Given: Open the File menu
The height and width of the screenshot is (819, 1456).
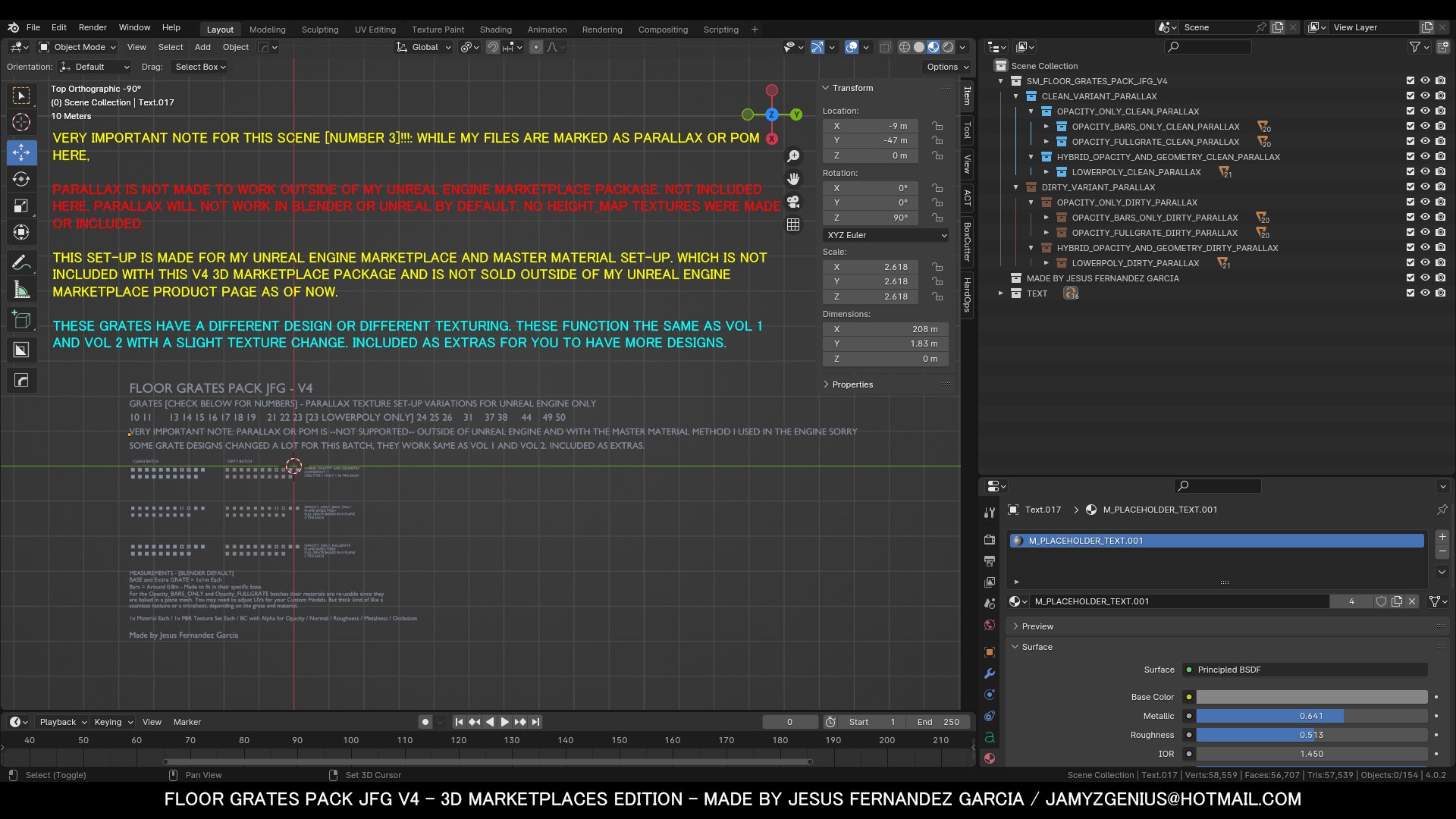Looking at the screenshot, I should (33, 27).
